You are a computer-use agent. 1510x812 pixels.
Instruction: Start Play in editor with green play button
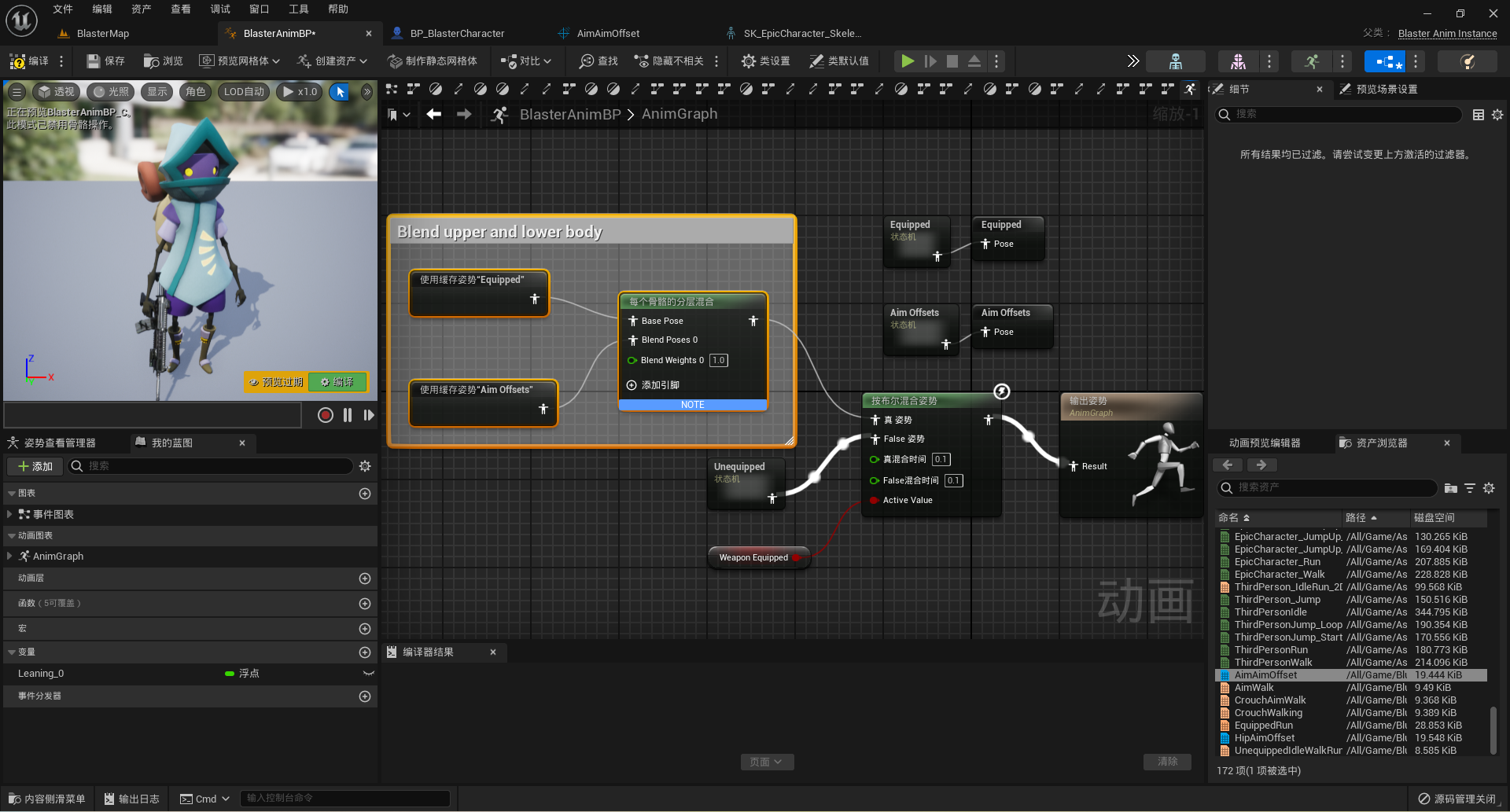coord(908,61)
